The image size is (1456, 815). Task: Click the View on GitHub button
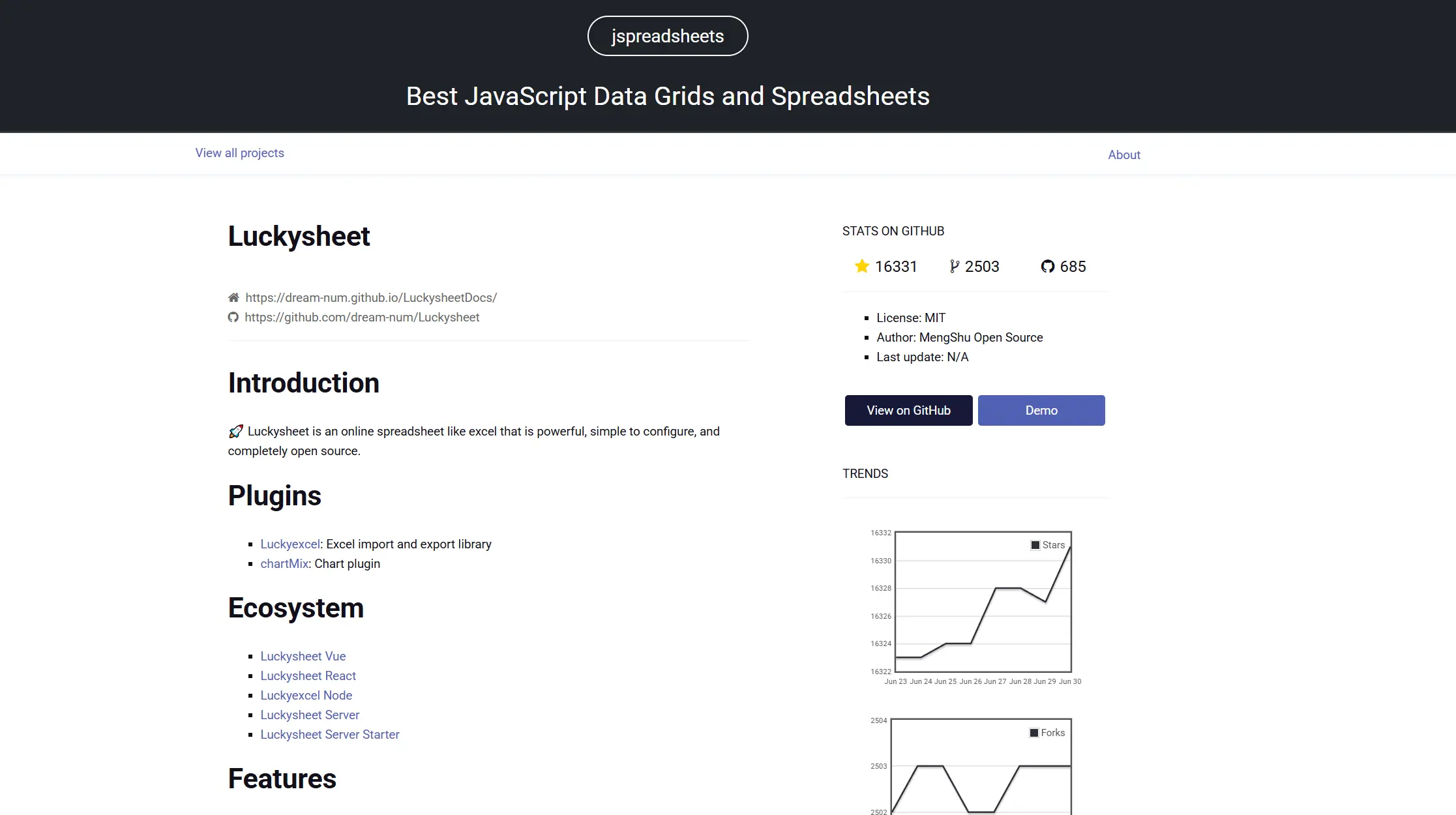(x=908, y=410)
